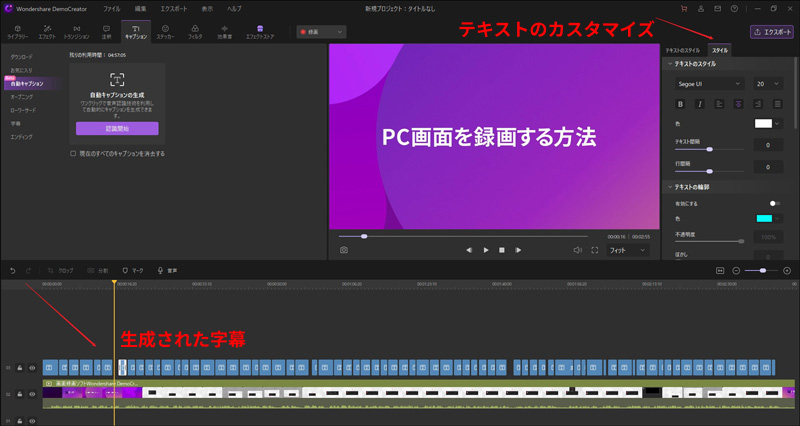Open the cyan outline color dropdown arrow

777,218
